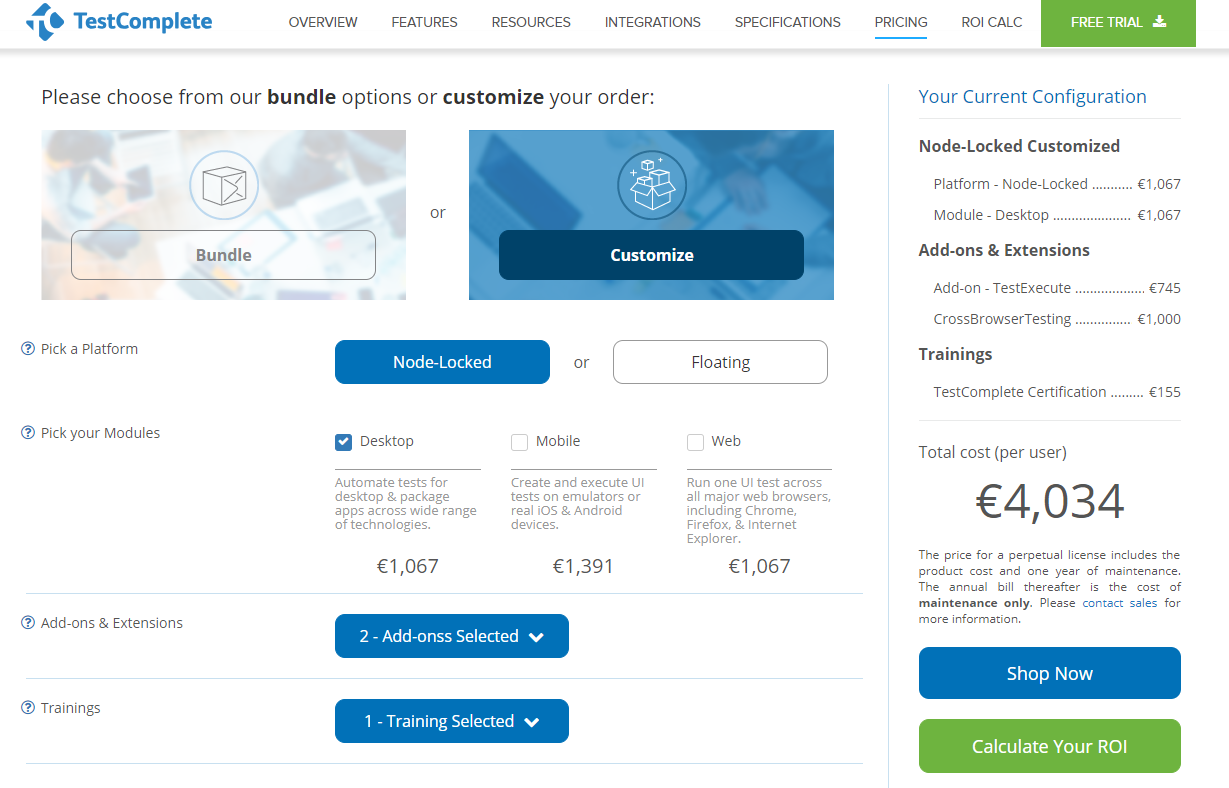Click the Calculate Your ROI button
Viewport: 1229px width, 788px height.
click(x=1049, y=746)
